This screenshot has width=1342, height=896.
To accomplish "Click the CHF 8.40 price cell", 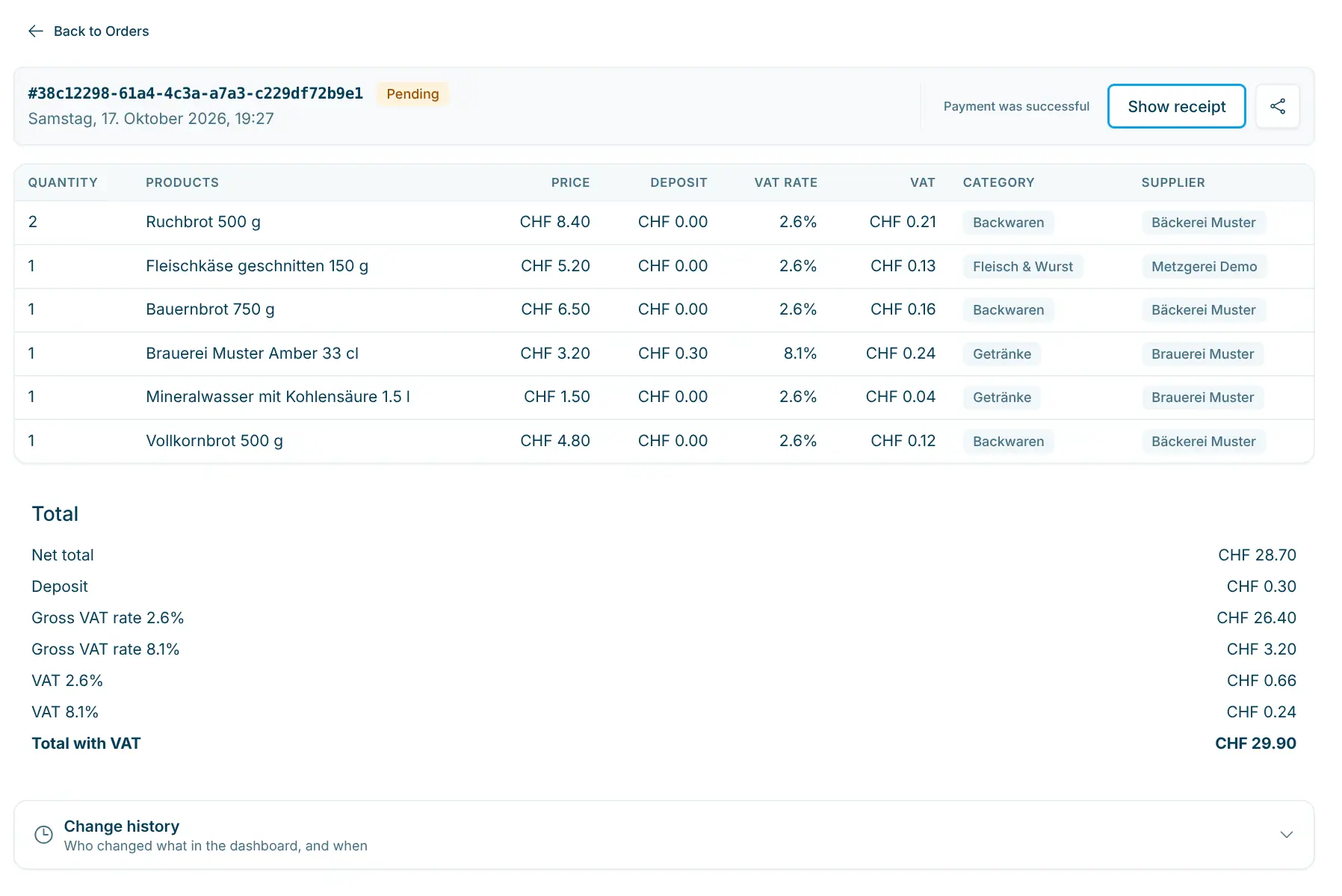I will click(554, 222).
